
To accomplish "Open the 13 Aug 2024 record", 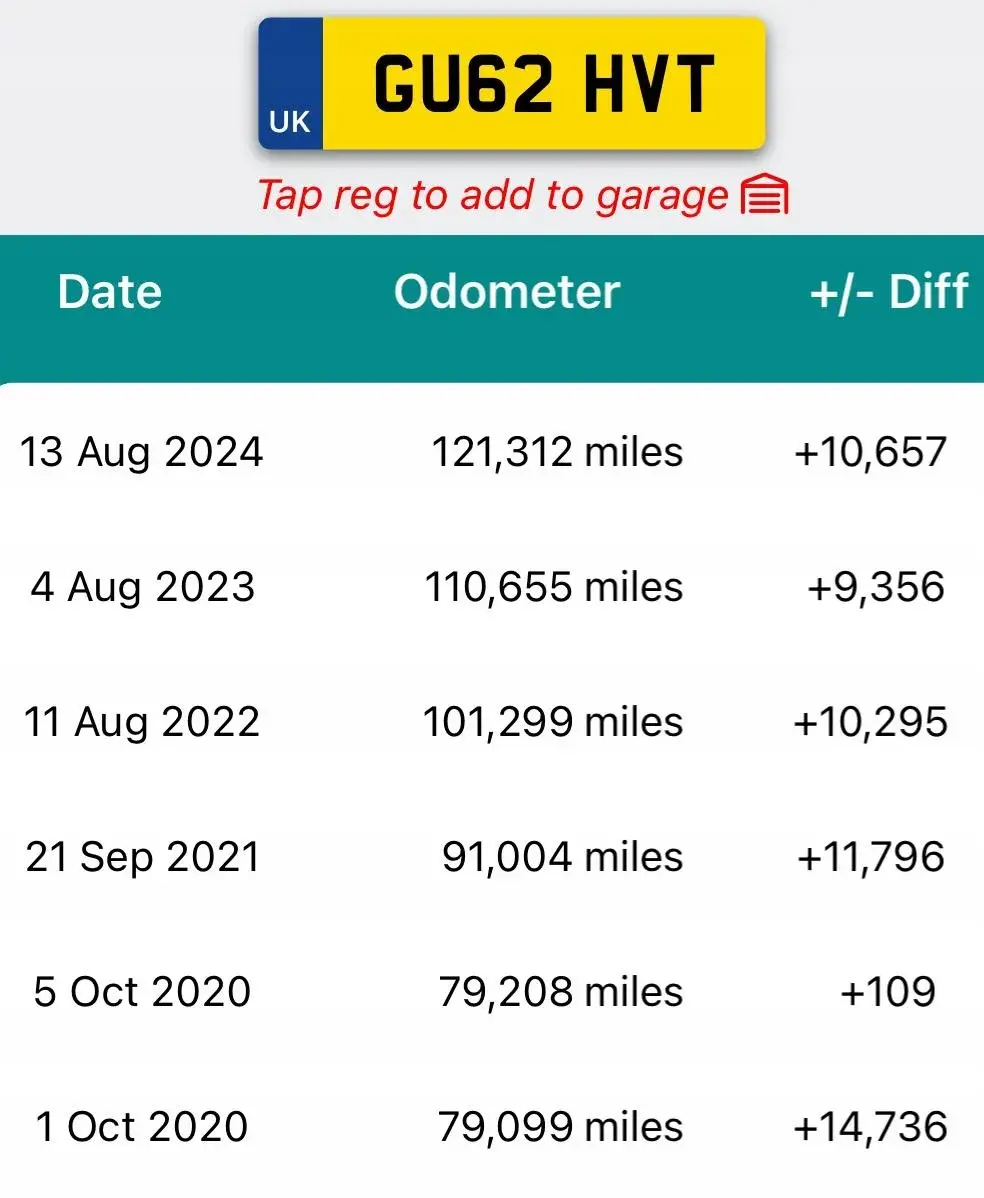I will pyautogui.click(x=492, y=452).
